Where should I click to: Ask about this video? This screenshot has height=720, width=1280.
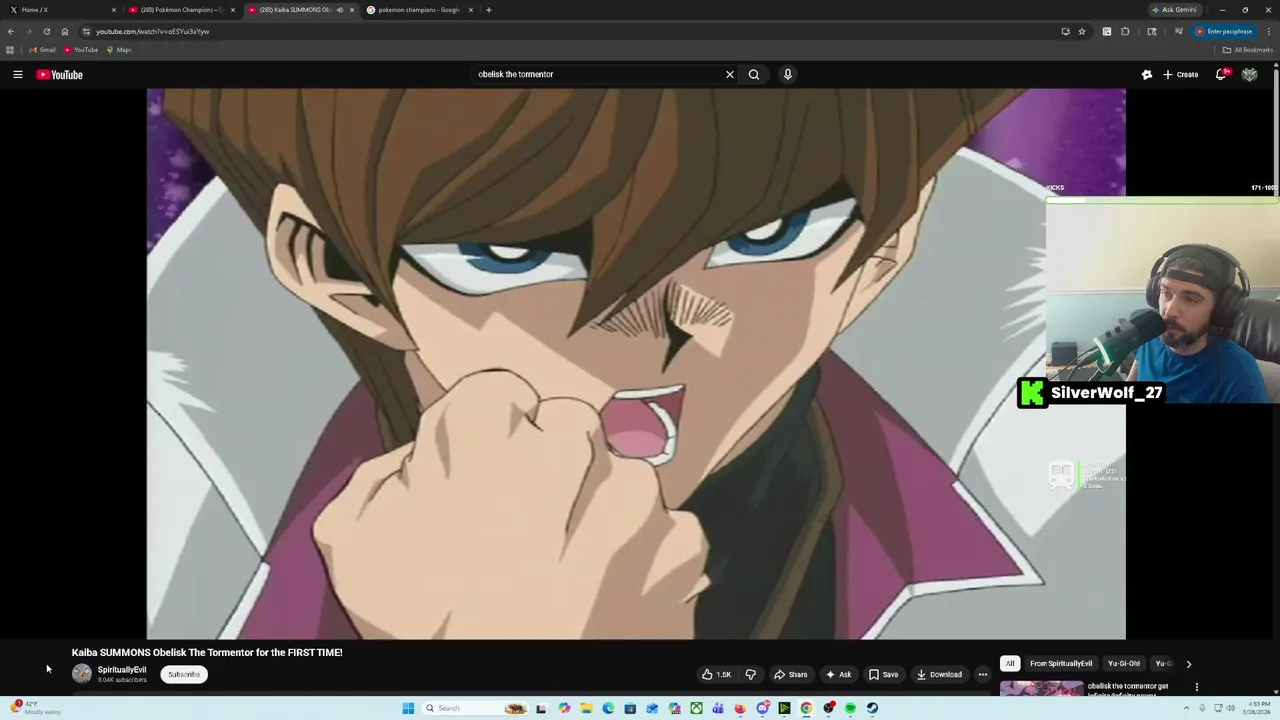pyautogui.click(x=838, y=674)
